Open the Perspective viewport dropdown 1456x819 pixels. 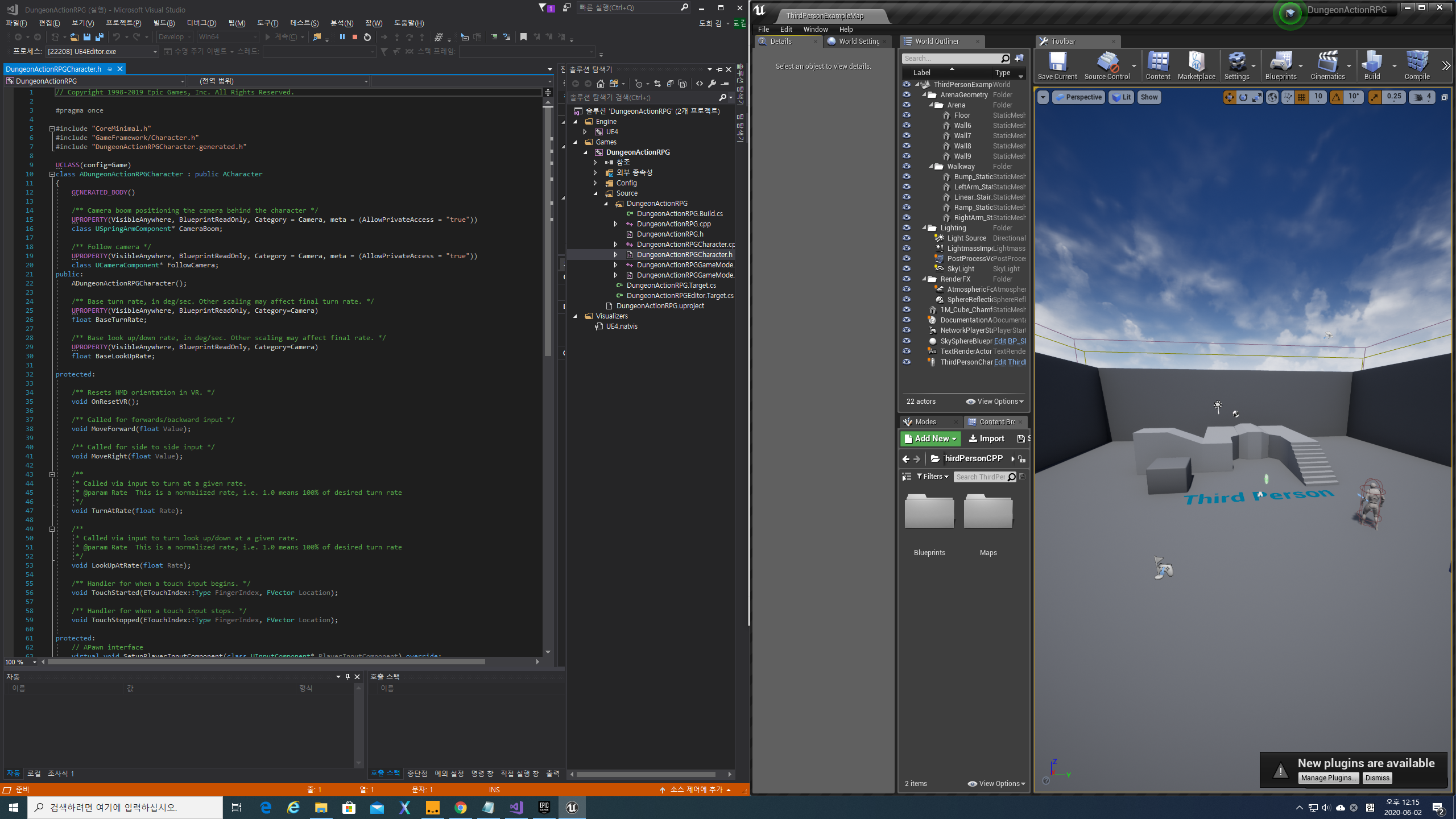point(1078,97)
